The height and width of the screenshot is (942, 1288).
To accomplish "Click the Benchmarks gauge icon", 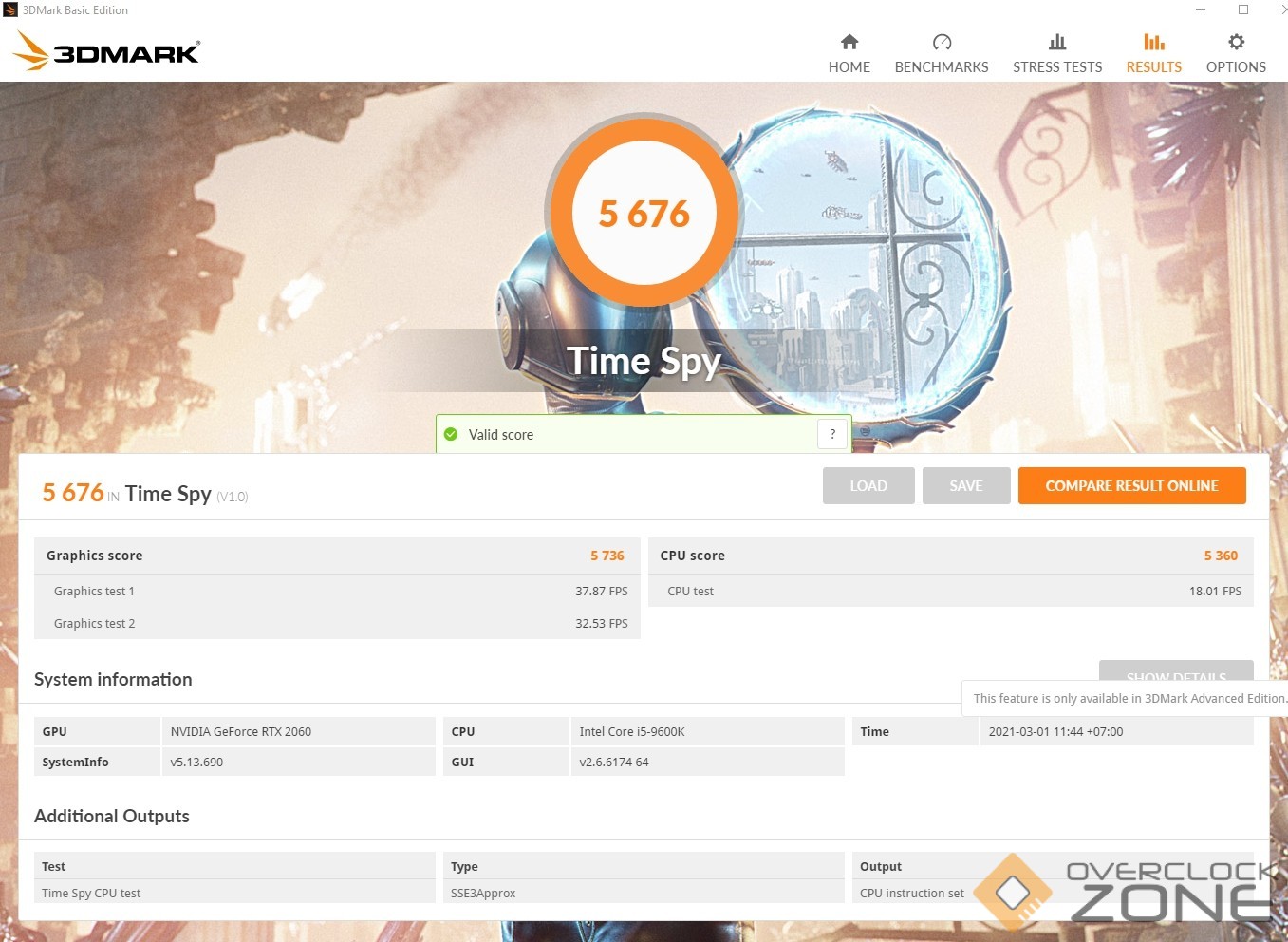I will [x=942, y=42].
